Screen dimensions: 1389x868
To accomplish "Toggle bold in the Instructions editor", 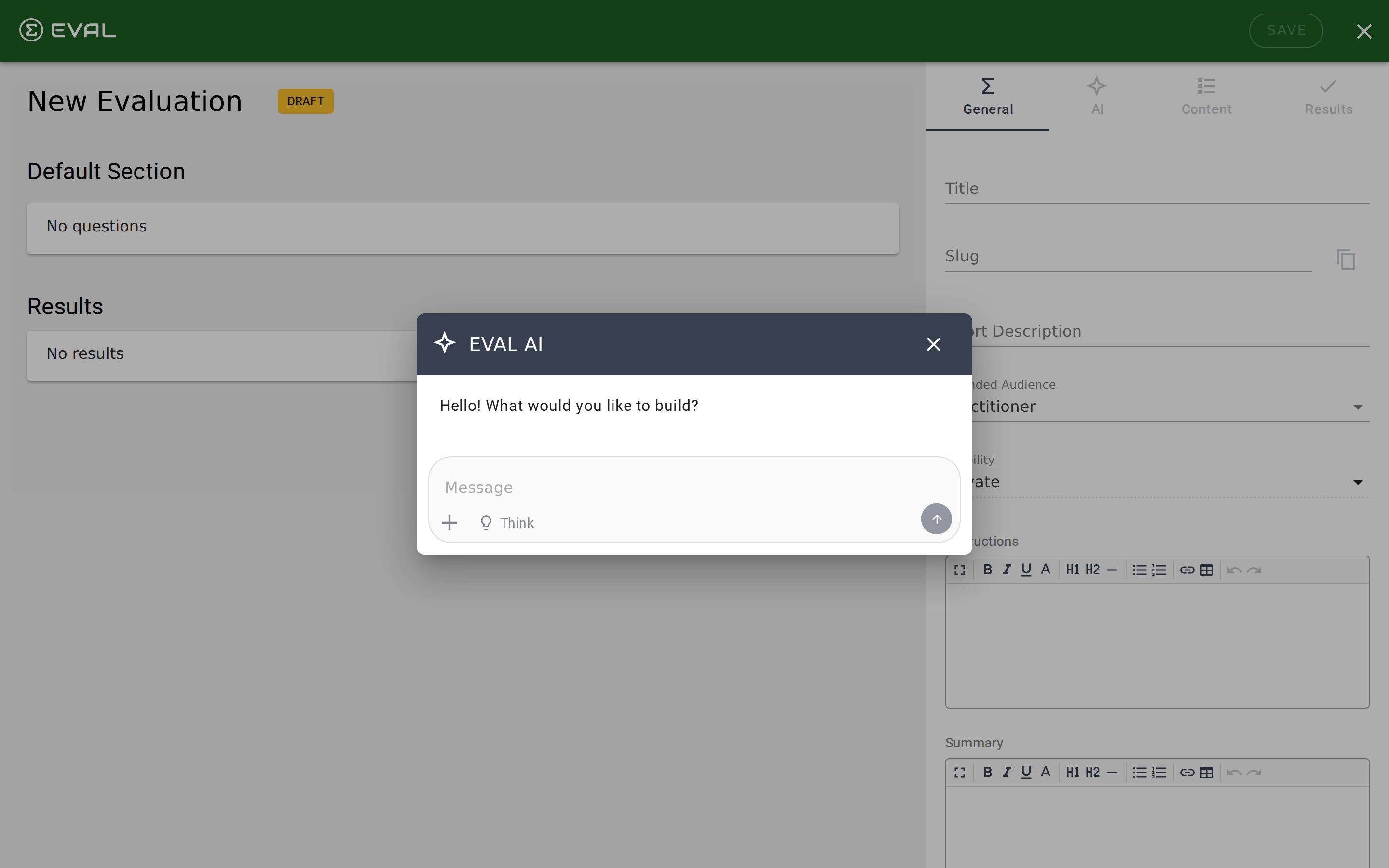I will (x=988, y=570).
